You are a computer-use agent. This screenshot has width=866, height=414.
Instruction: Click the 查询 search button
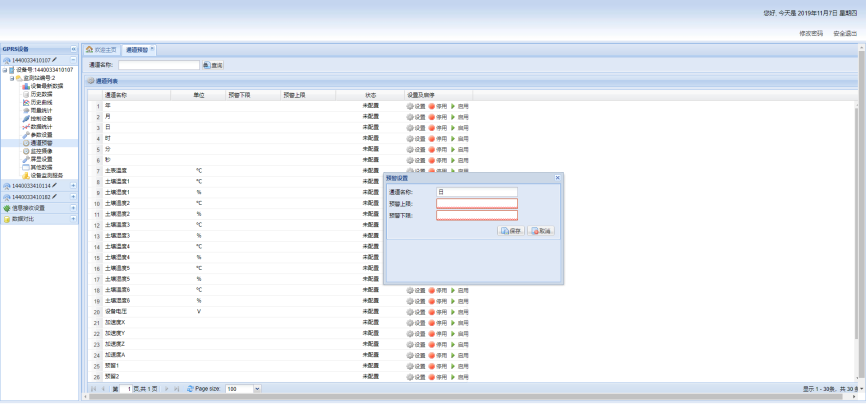[x=213, y=65]
